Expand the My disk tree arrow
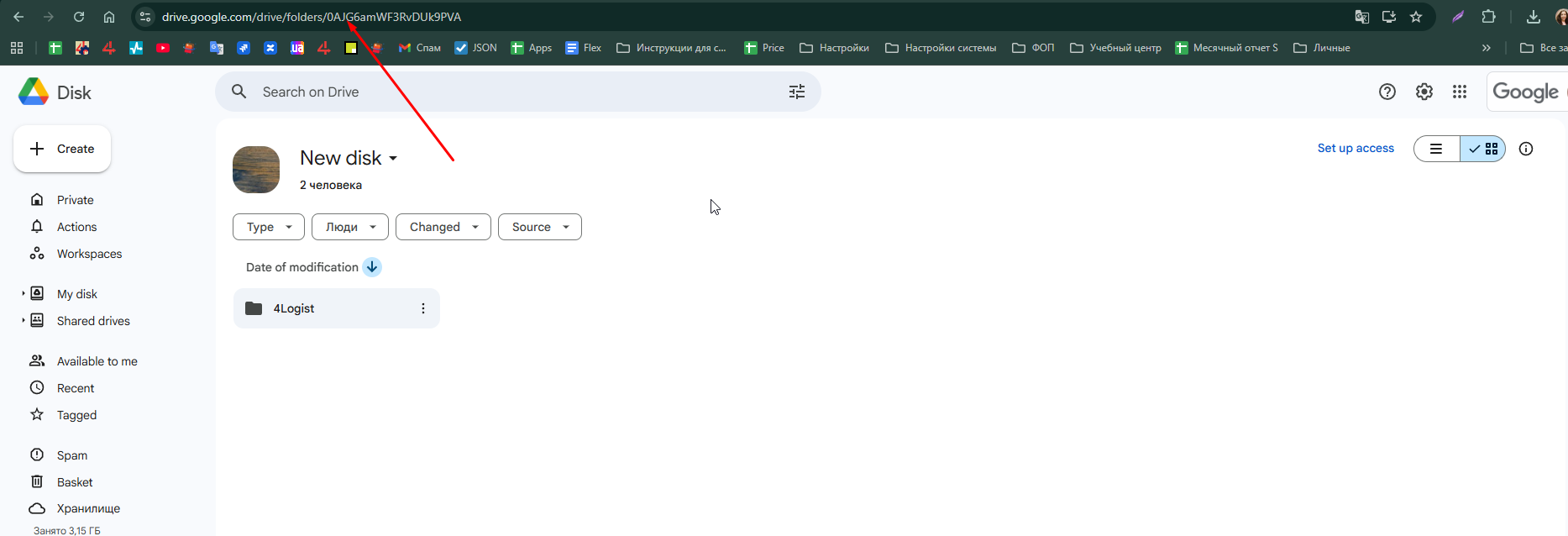Screen dimensions: 1568x536 pos(24,294)
